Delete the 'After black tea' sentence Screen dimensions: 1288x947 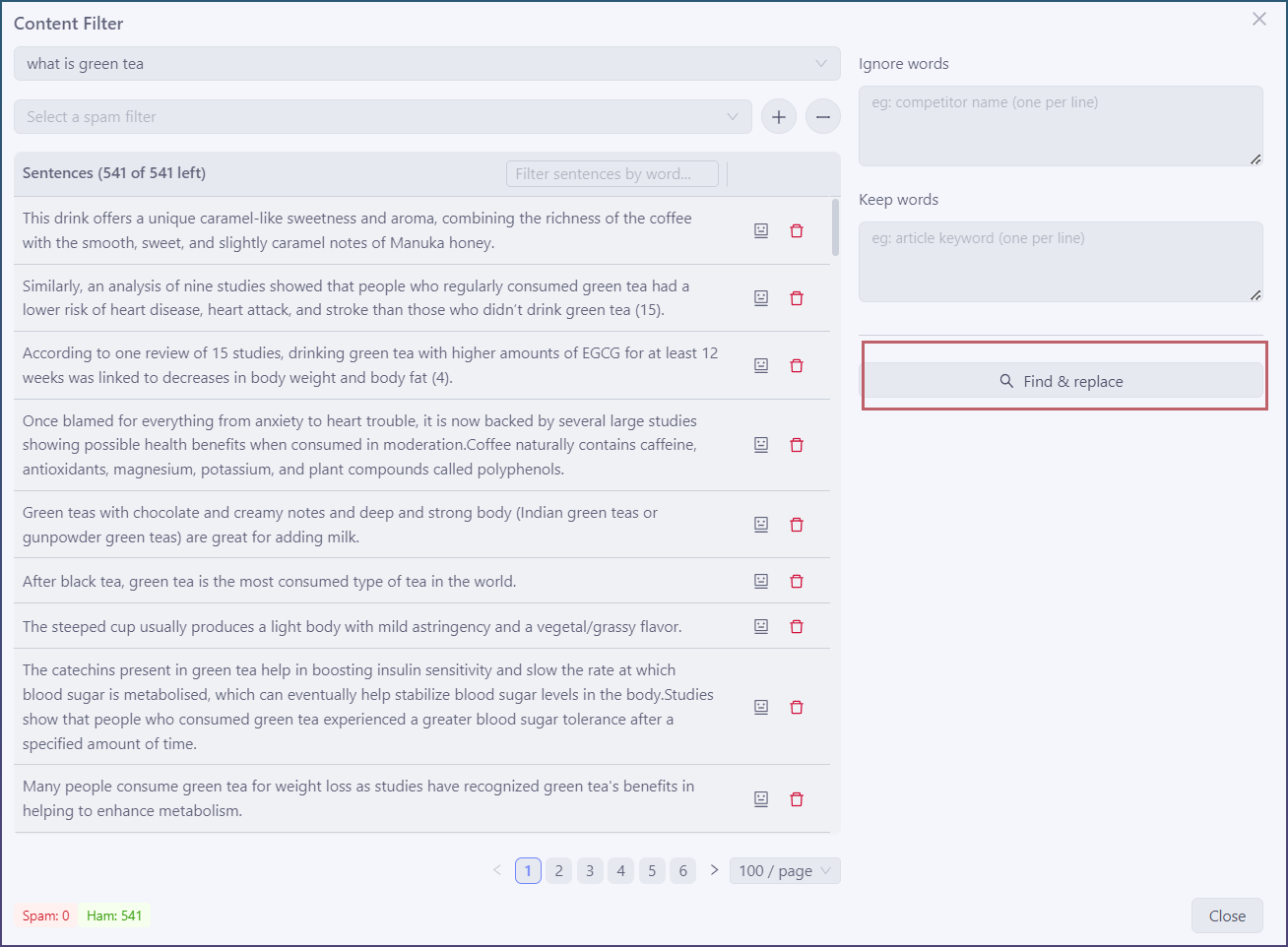(797, 581)
